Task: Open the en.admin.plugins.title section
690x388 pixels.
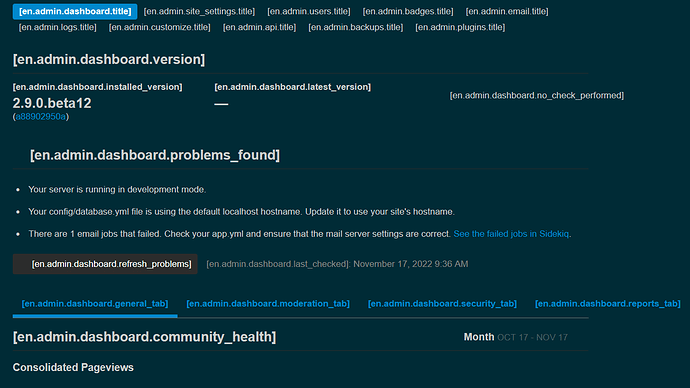Action: tap(460, 27)
